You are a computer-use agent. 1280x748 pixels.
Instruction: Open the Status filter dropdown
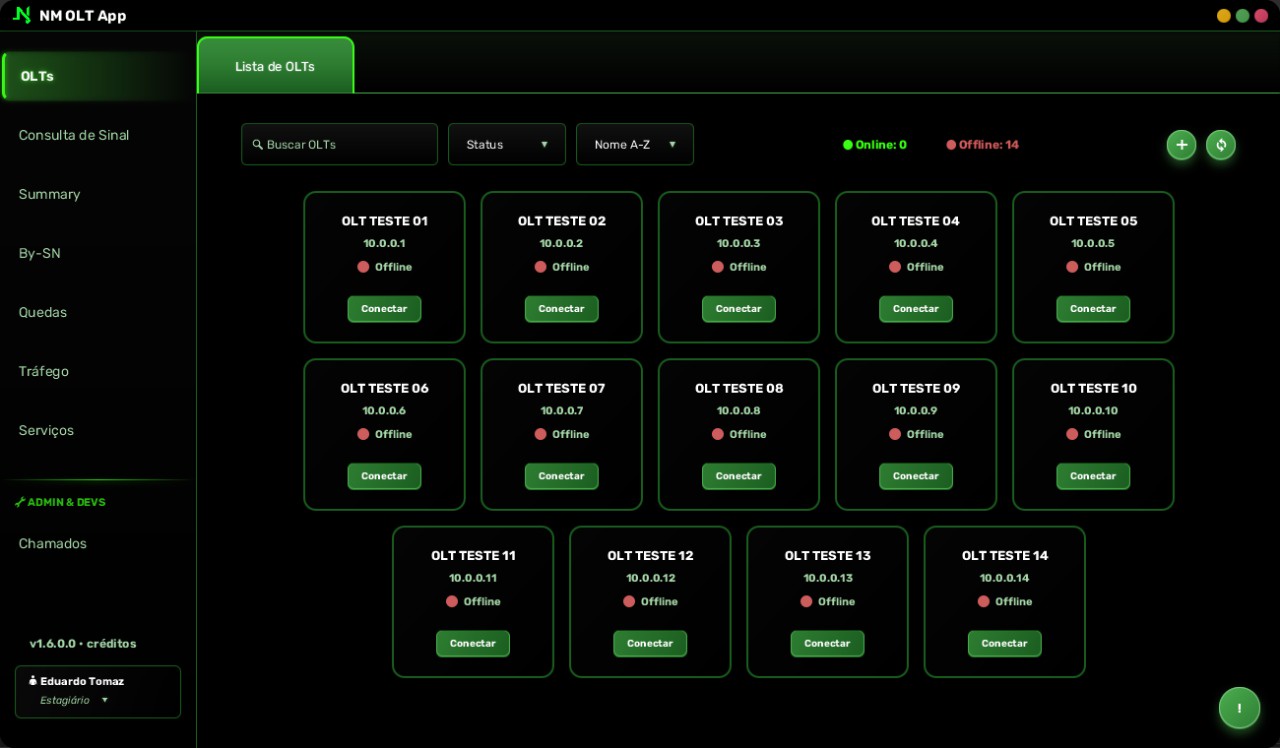coord(507,144)
